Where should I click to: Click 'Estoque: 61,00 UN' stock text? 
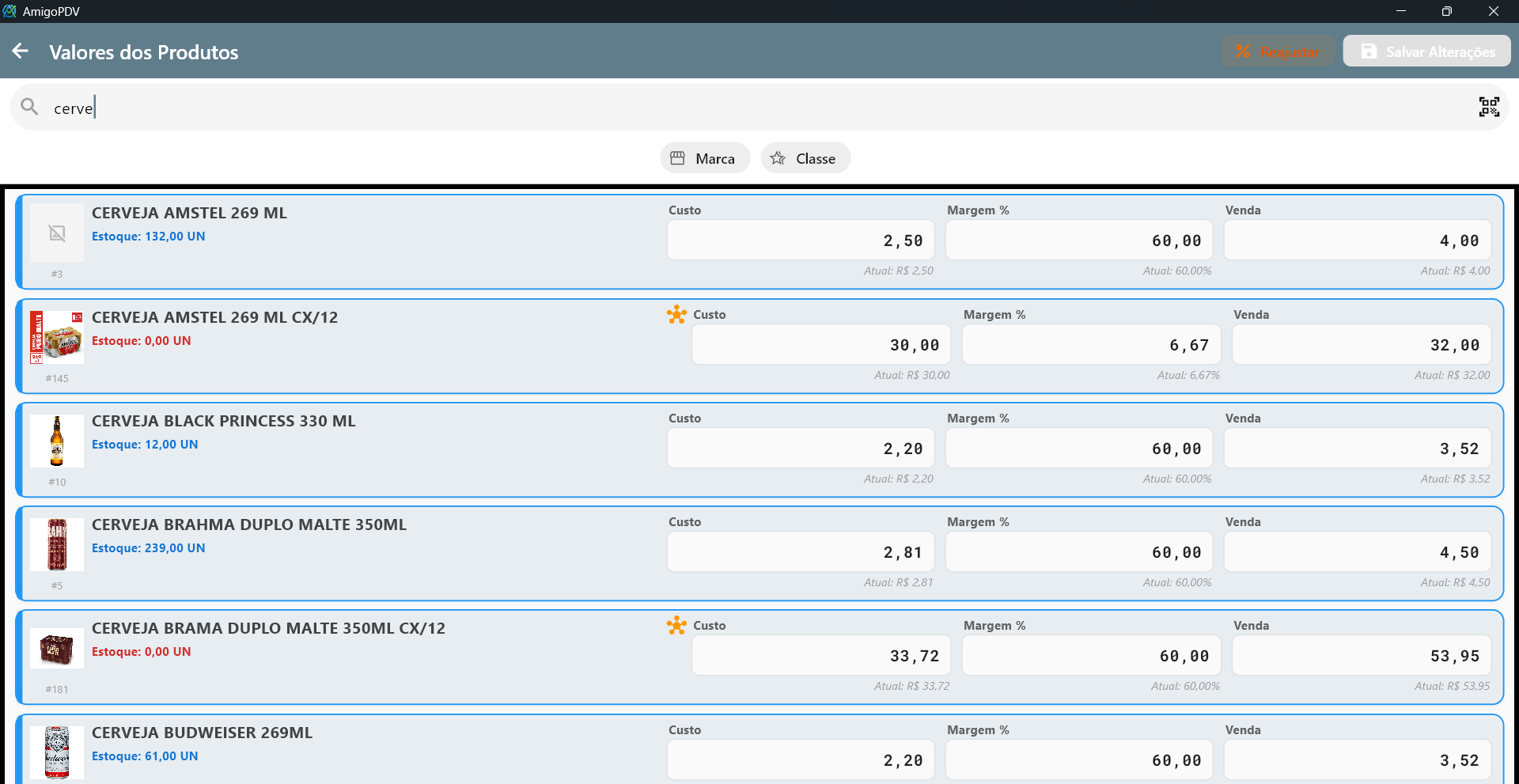(145, 756)
